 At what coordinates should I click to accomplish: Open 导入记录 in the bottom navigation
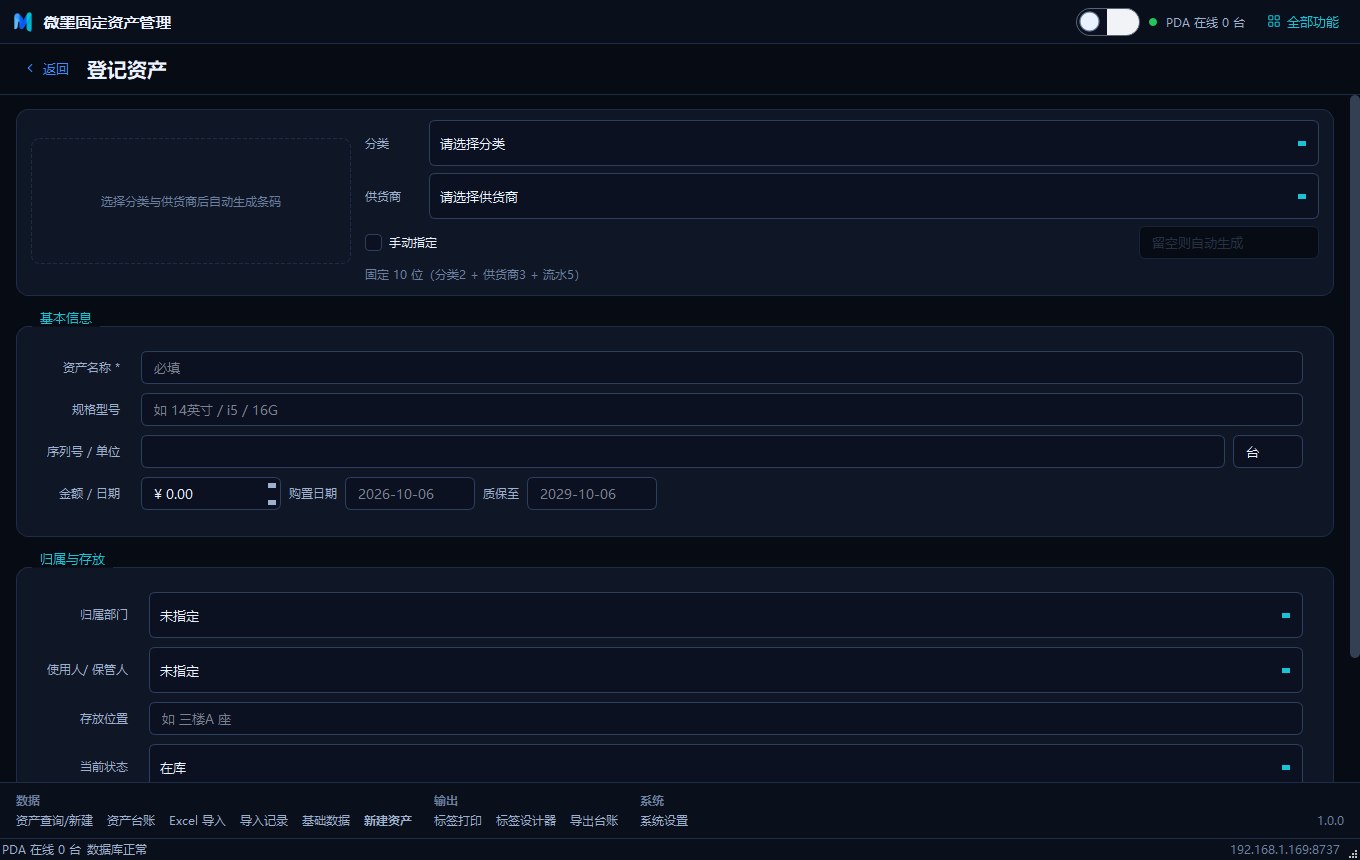(x=264, y=821)
